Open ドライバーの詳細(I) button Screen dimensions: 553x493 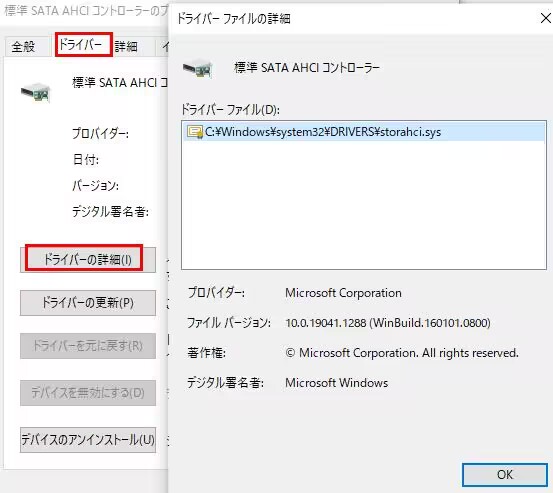click(87, 260)
